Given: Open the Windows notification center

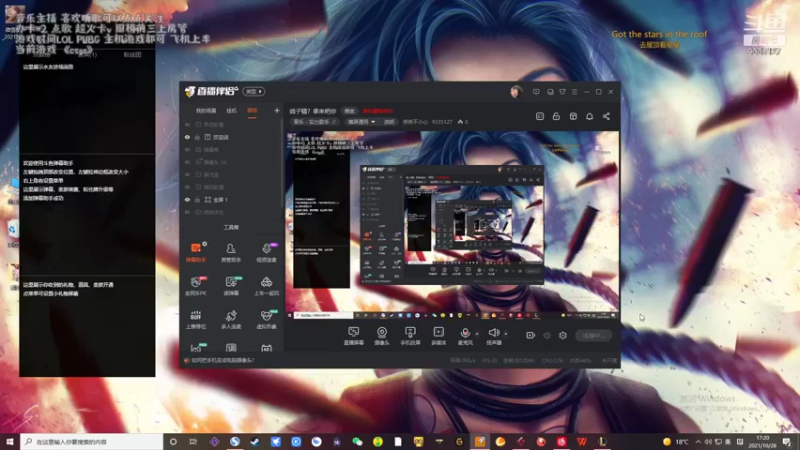Looking at the screenshot, I should [787, 441].
